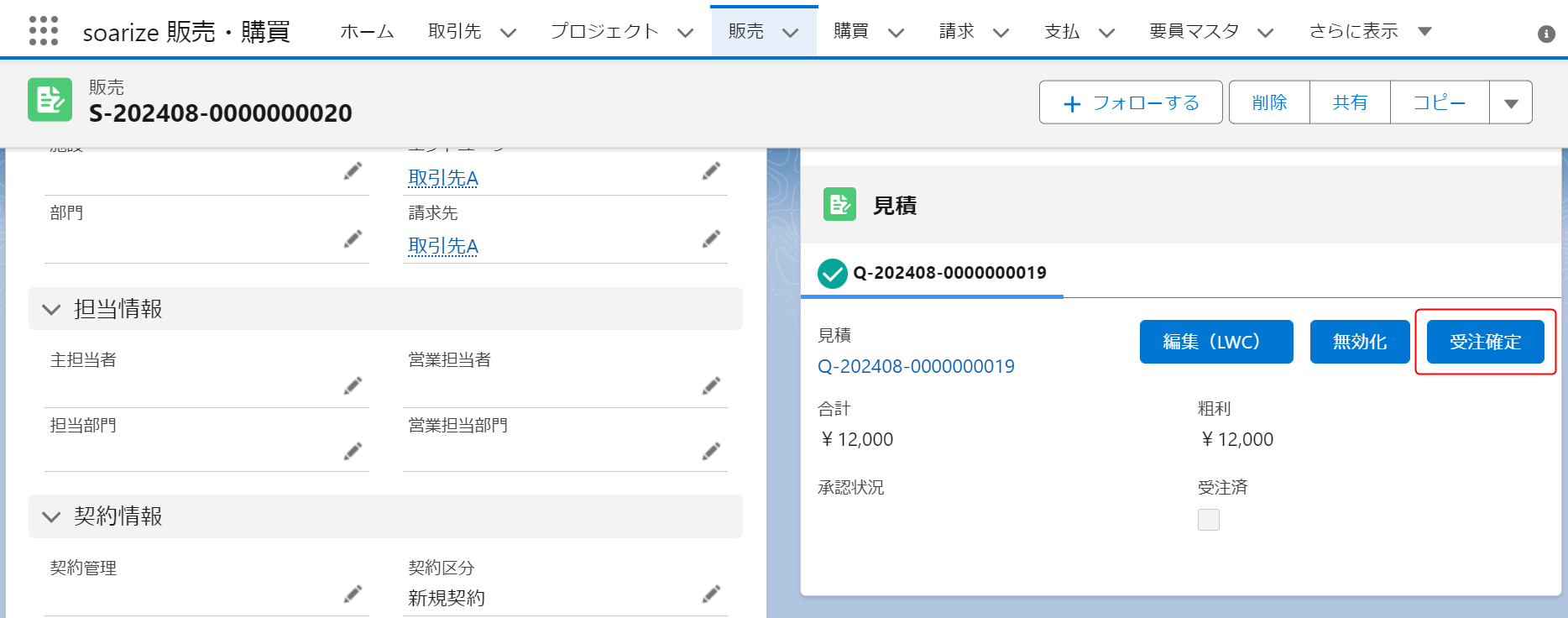Edit 担当部門 using its pencil icon
Viewport: 1568px width, 618px height.
coord(353,452)
